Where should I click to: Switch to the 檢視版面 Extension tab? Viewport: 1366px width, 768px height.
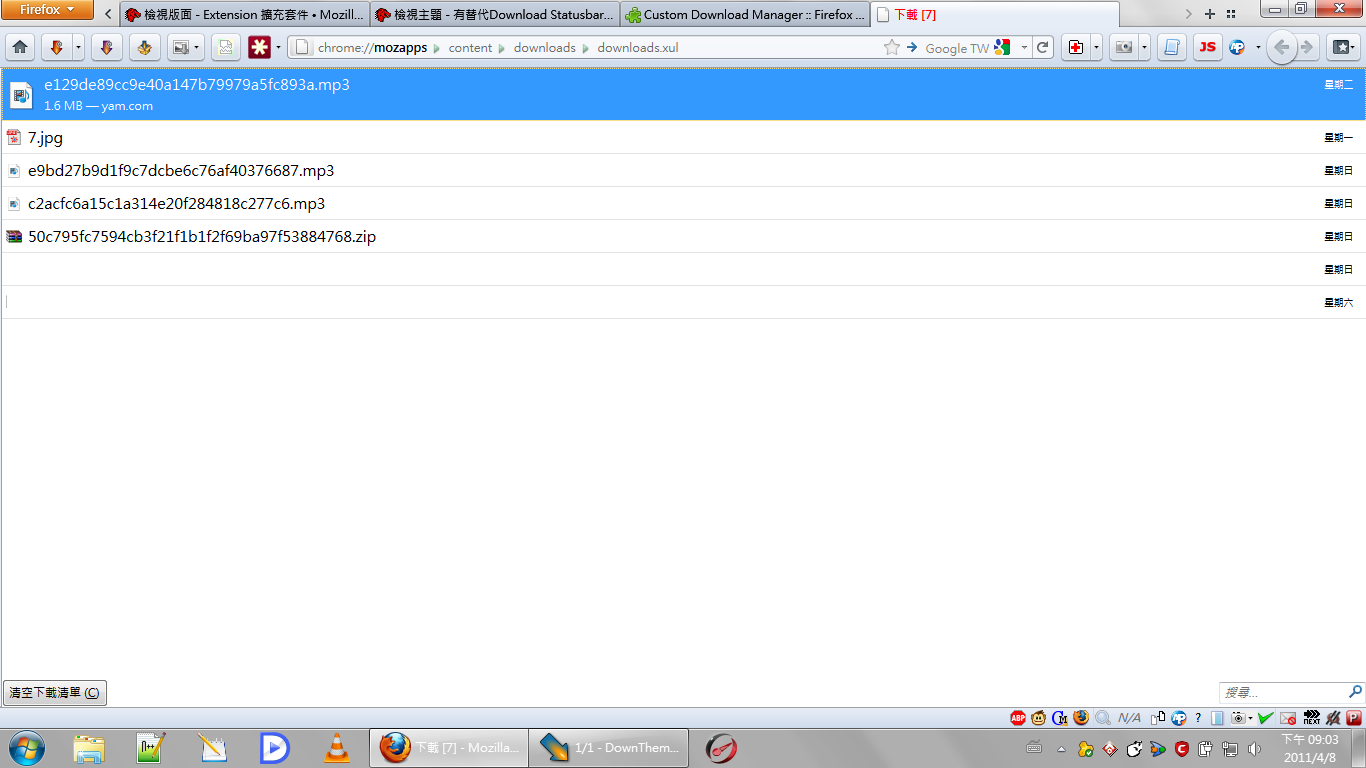coord(244,15)
